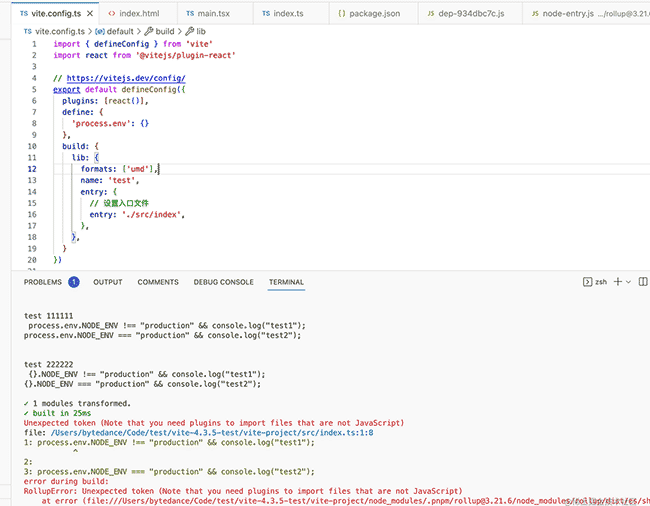This screenshot has height=506, width=650.
Task: Click the problems count badge
Action: coord(74,282)
